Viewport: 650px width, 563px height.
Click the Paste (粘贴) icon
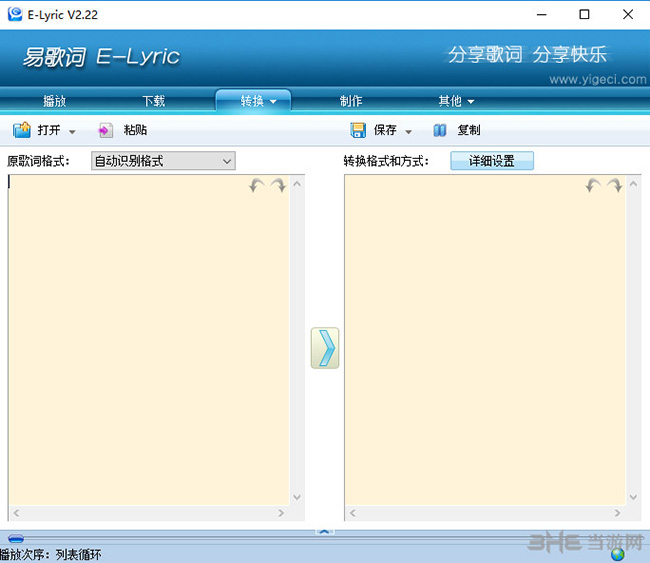click(105, 130)
